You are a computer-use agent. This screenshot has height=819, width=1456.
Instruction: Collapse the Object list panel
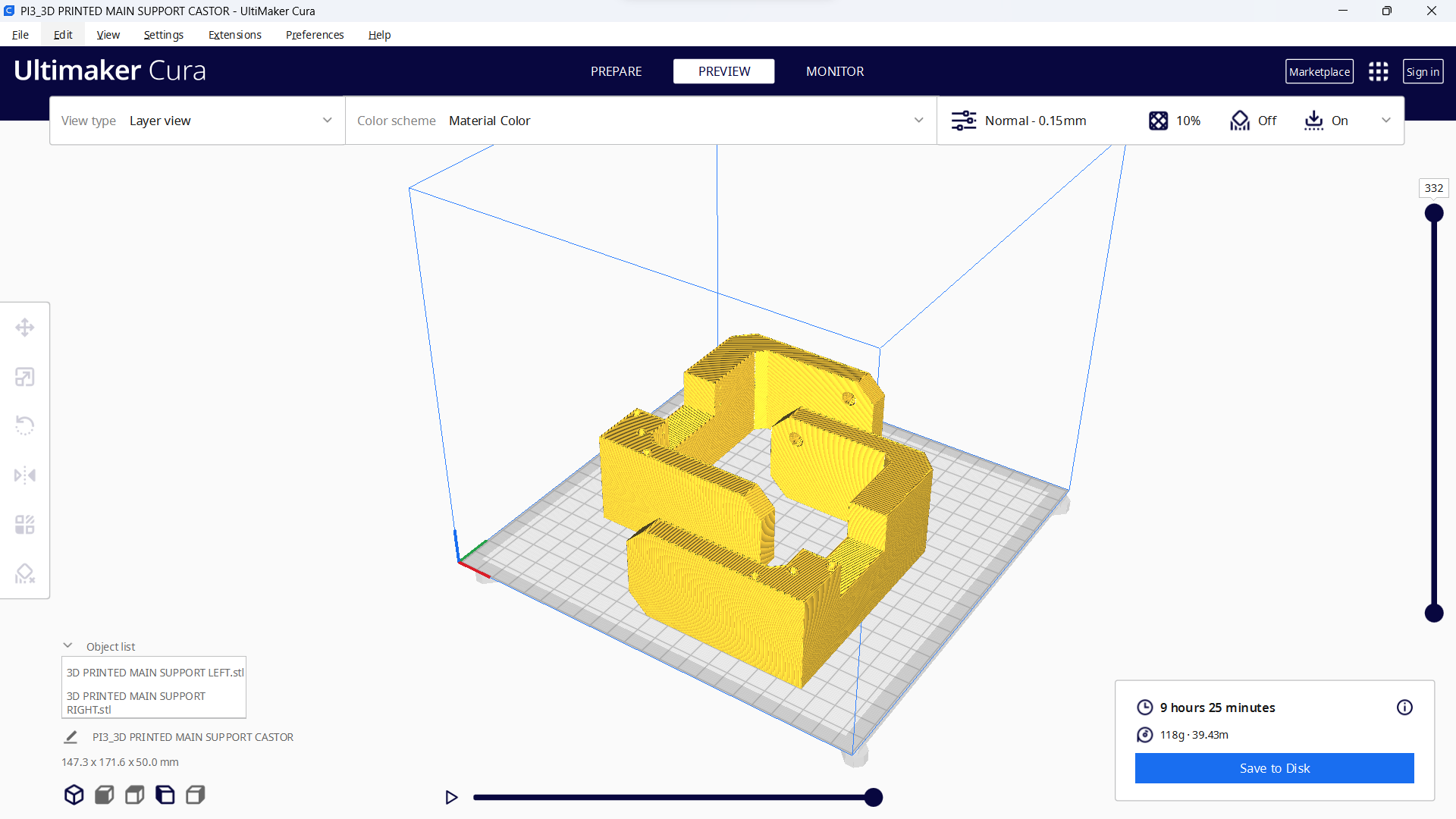pos(67,646)
